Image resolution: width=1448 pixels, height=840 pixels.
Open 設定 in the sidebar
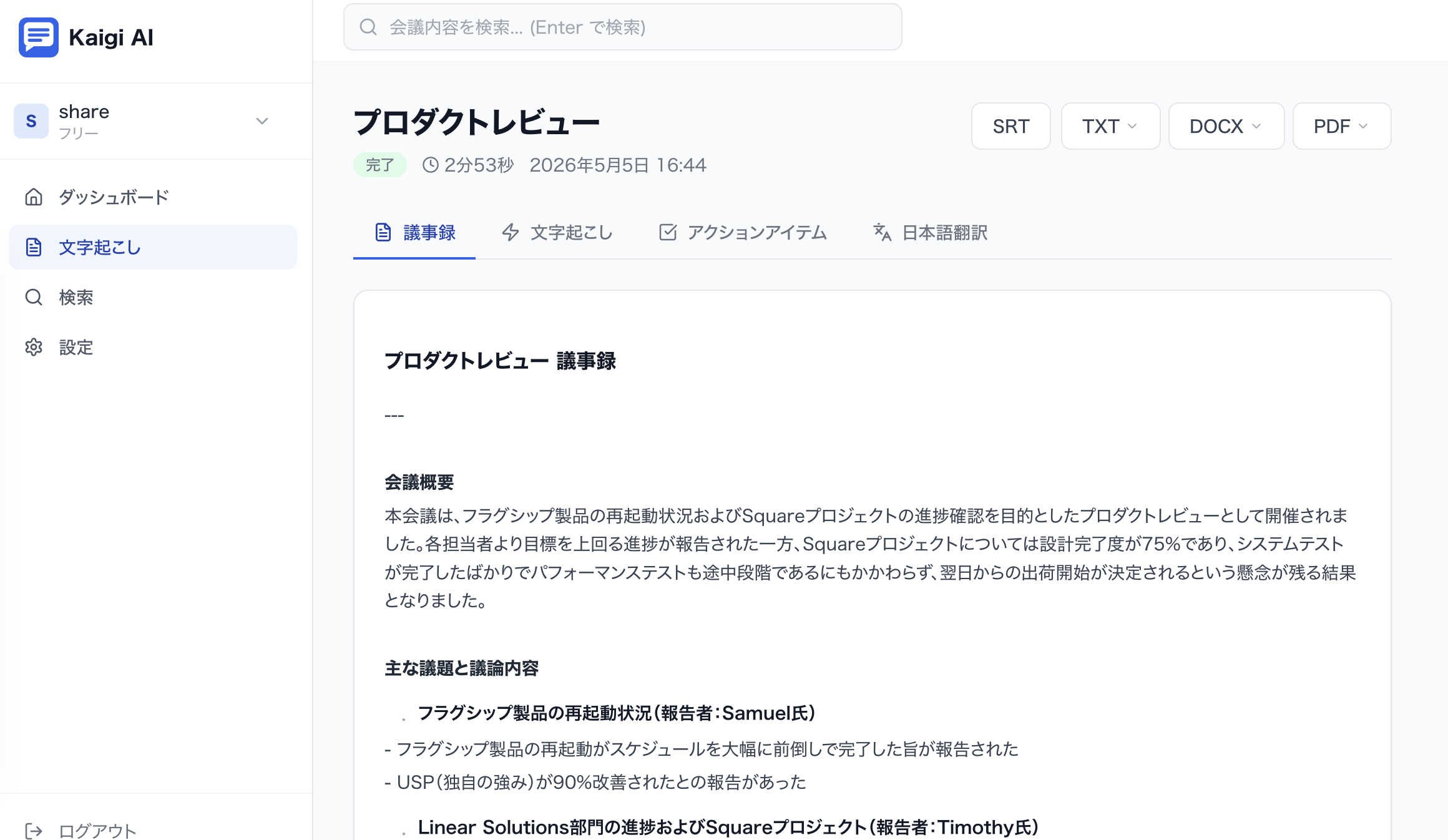[x=153, y=347]
